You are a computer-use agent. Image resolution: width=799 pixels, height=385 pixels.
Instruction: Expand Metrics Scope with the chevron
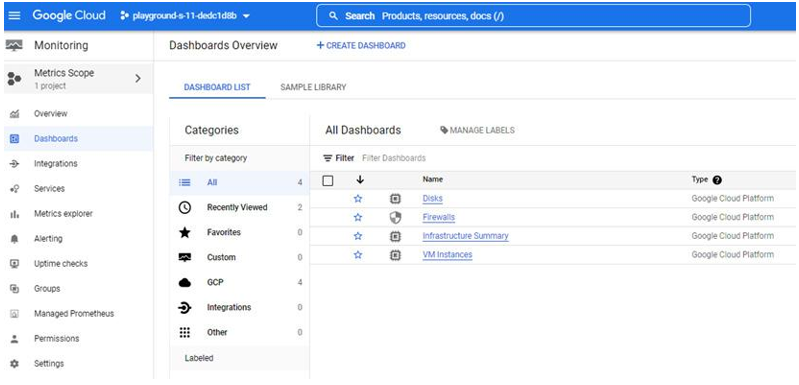tap(138, 78)
